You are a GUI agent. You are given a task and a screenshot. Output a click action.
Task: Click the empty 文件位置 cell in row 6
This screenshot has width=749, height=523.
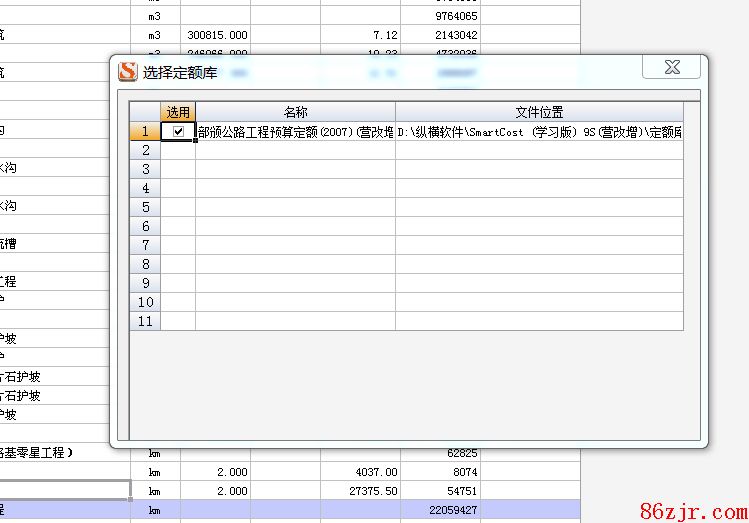[539, 226]
